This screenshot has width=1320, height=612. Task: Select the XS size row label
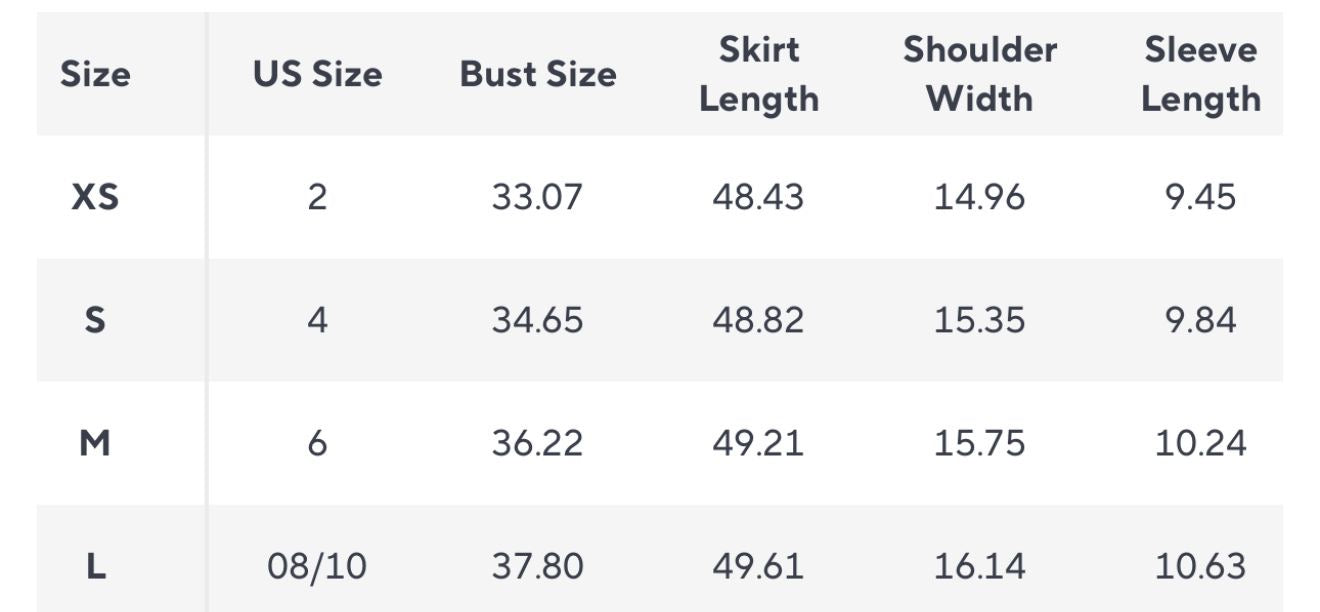(x=95, y=197)
